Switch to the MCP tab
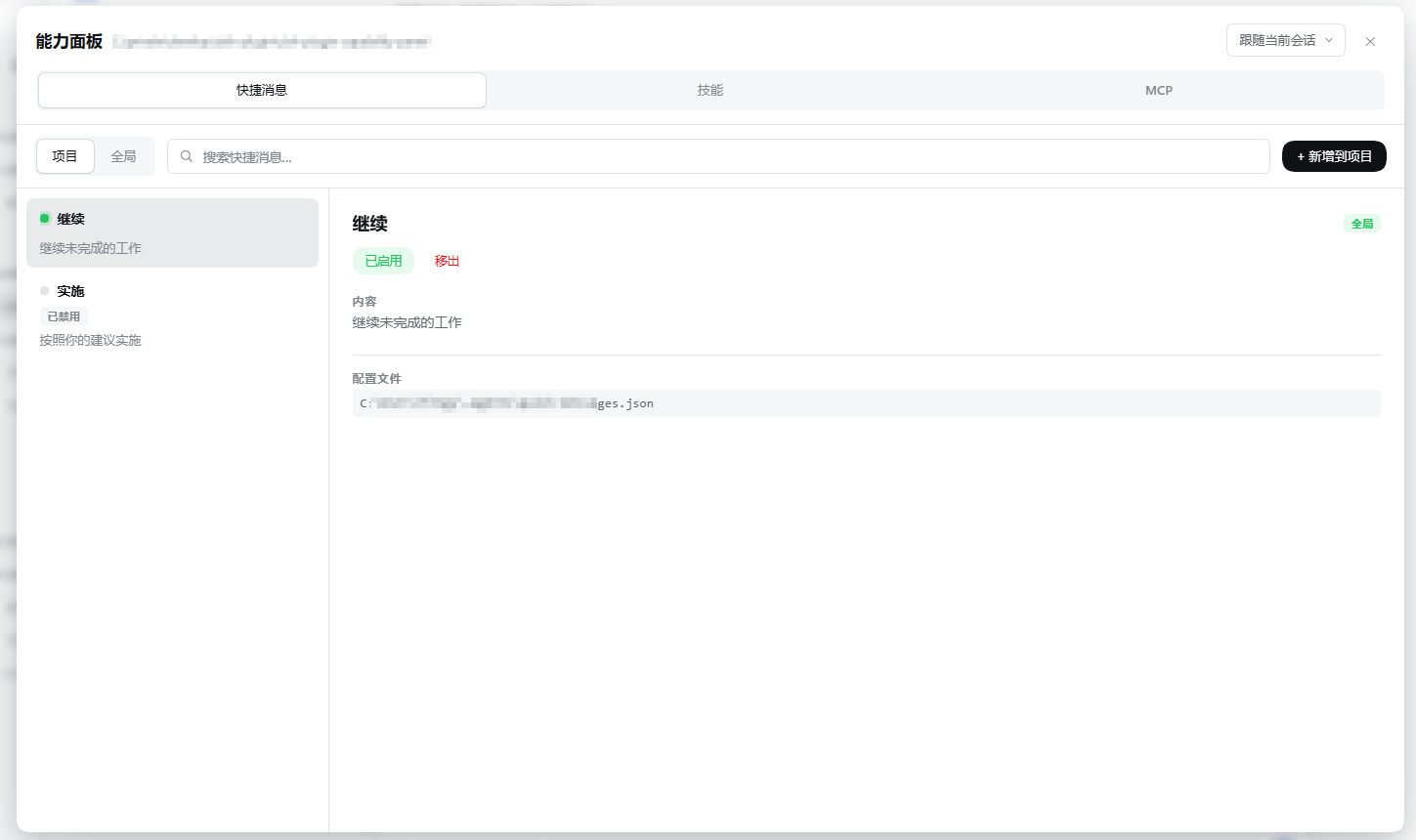The image size is (1416, 840). [1159, 90]
